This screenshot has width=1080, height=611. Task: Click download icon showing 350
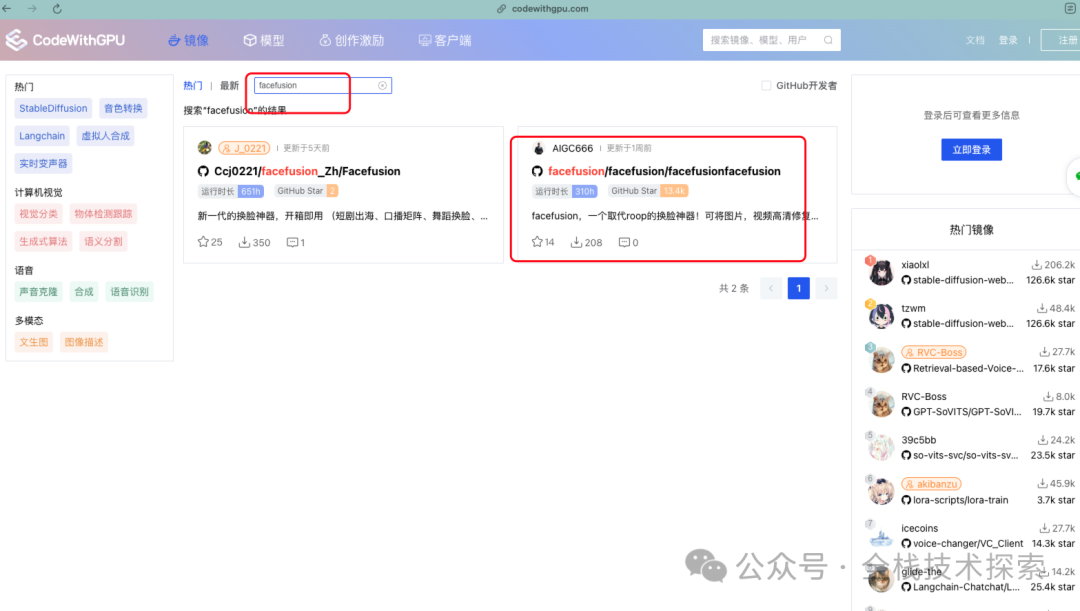(244, 242)
